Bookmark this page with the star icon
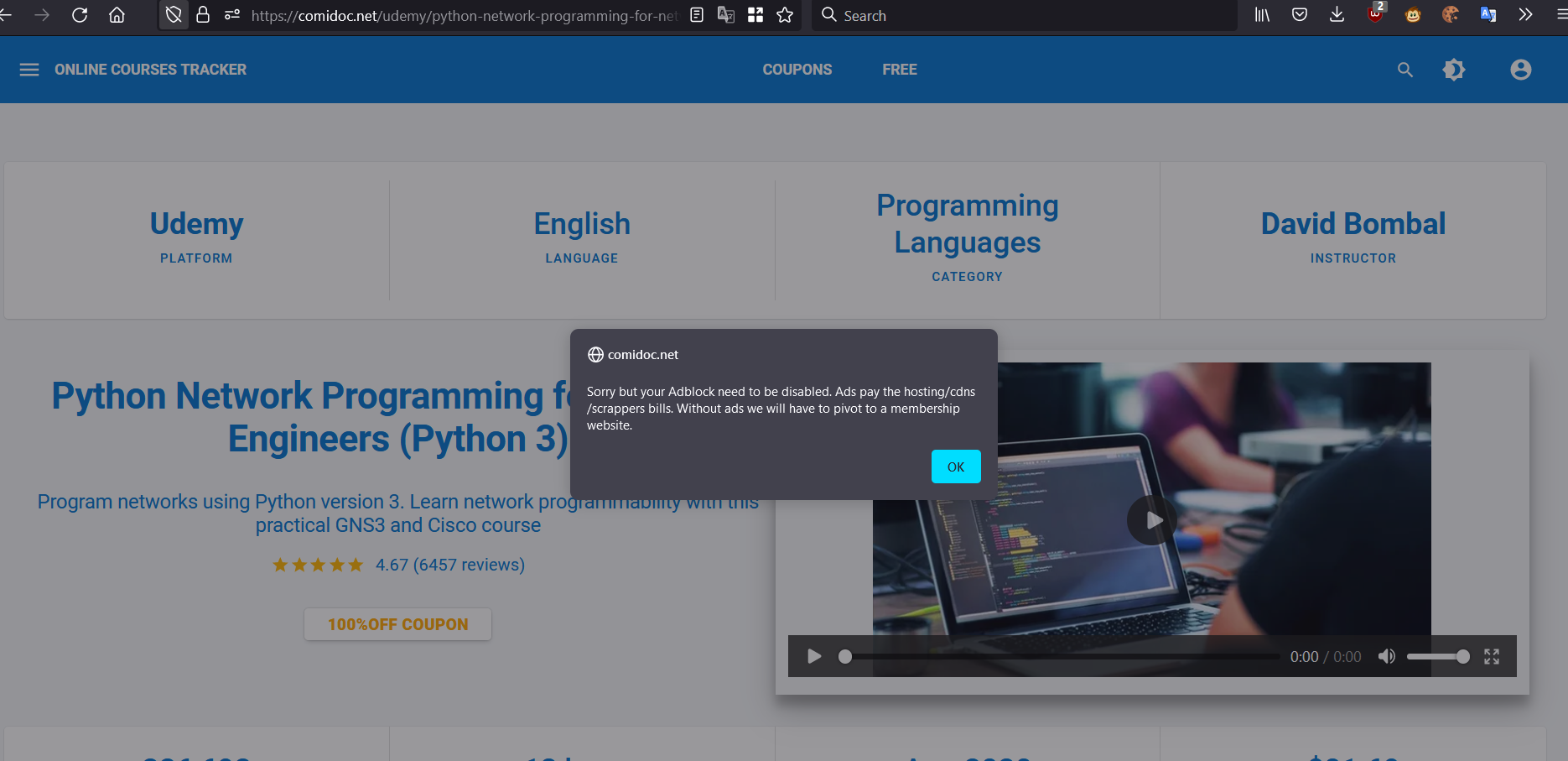1568x761 pixels. pyautogui.click(x=785, y=15)
